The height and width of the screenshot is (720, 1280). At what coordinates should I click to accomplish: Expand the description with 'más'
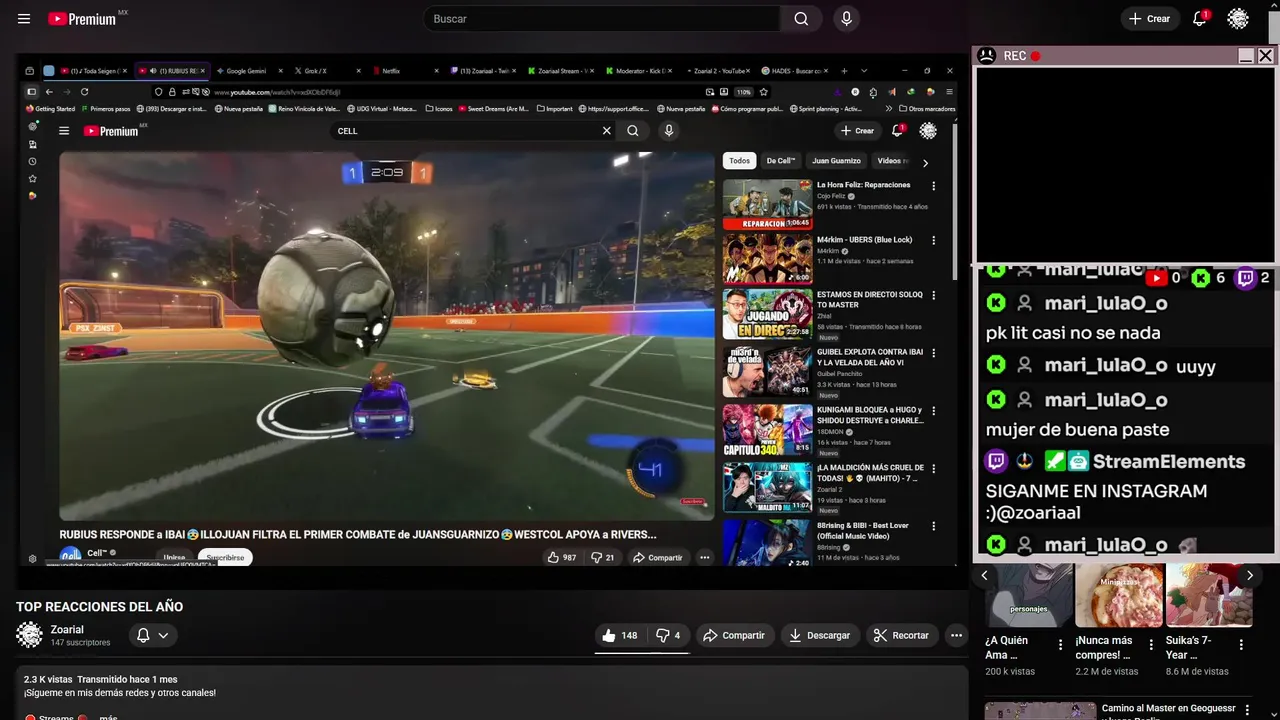pos(108,716)
